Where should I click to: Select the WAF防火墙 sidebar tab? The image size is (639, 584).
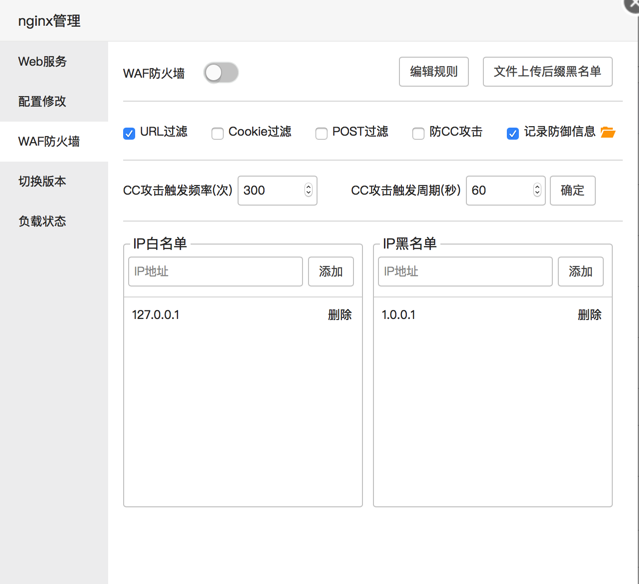coord(54,141)
